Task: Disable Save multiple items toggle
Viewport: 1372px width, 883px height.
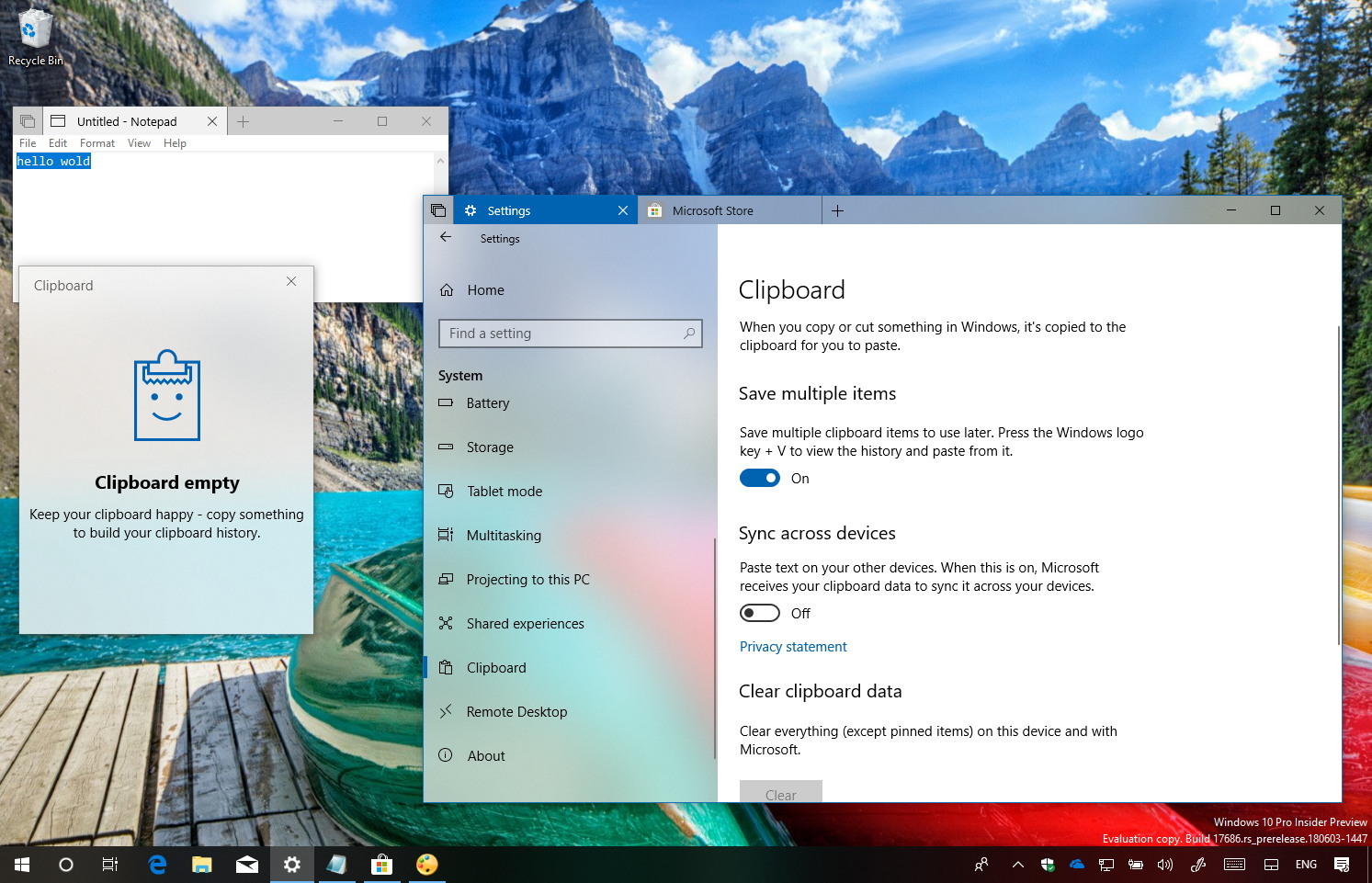Action: (x=759, y=478)
